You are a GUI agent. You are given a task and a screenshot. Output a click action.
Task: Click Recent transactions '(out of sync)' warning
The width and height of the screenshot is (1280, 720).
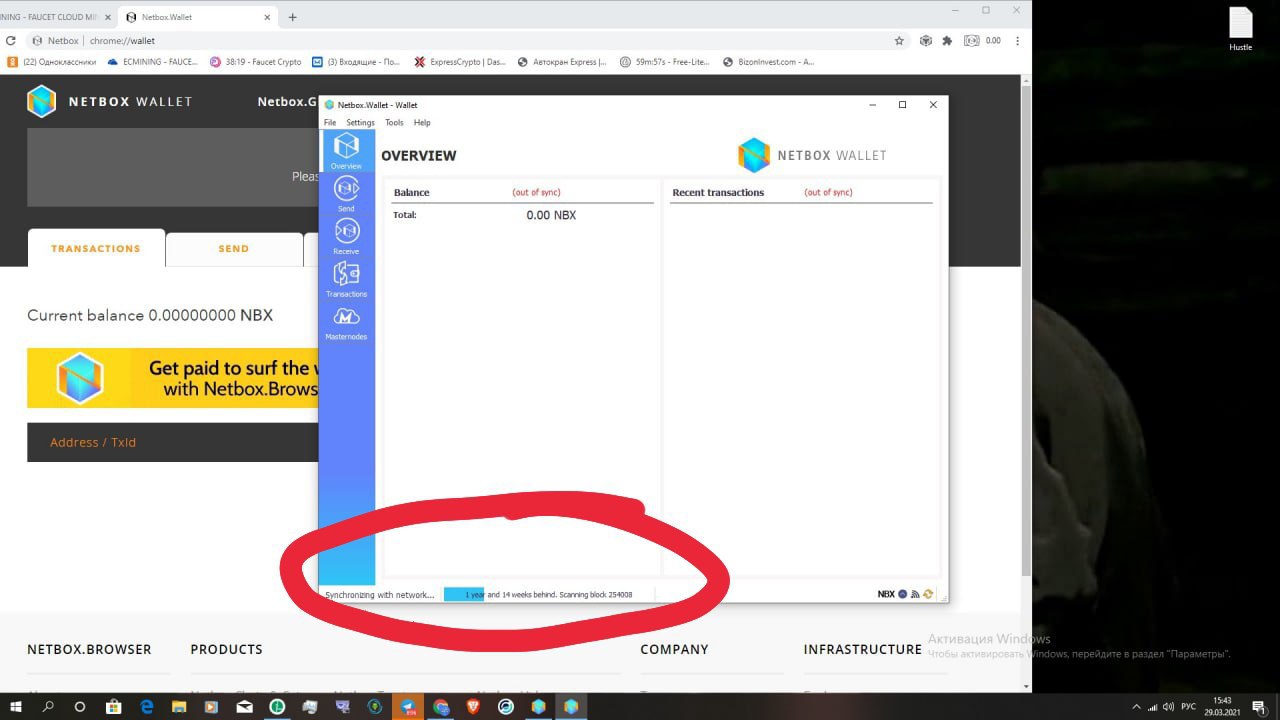828,192
